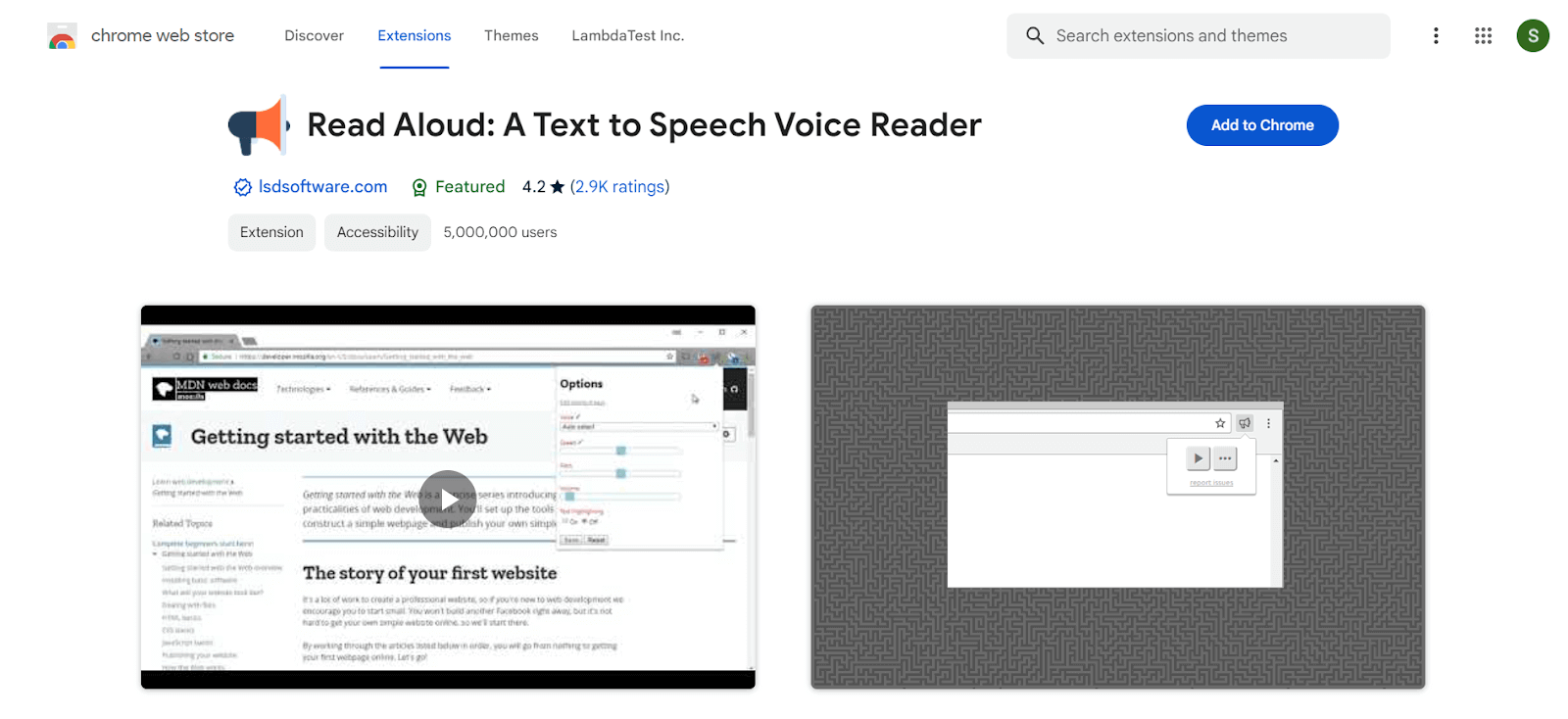1568x719 pixels.
Task: Open the S account avatar
Action: click(1533, 35)
